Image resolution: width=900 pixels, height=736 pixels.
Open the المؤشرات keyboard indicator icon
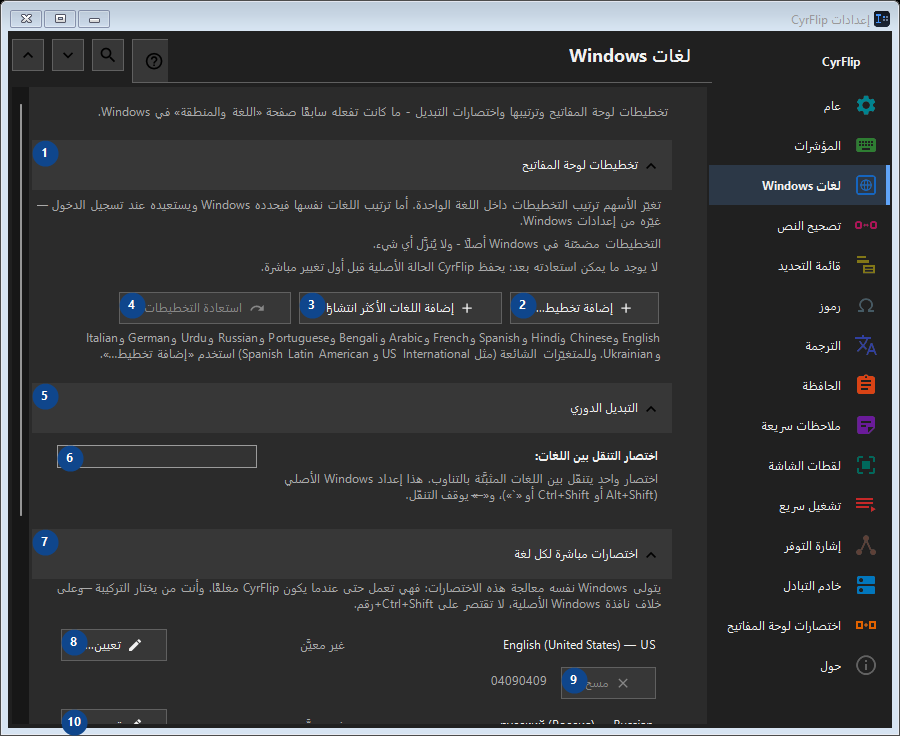[866, 145]
